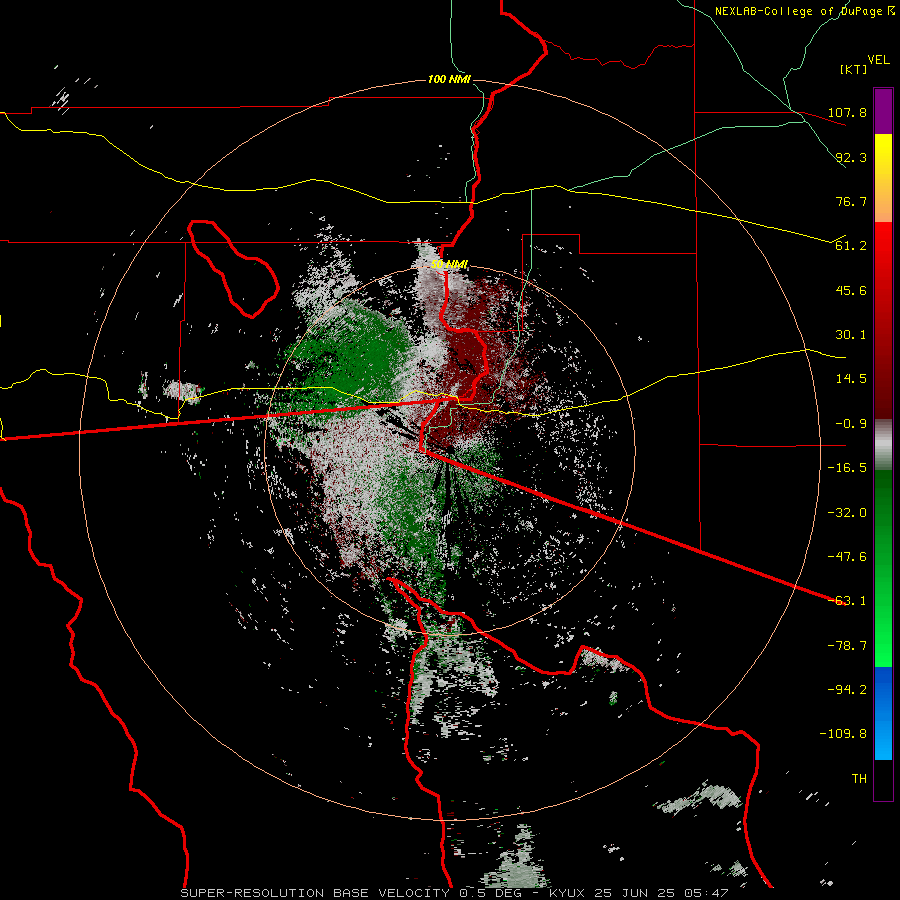The image size is (900, 900).
Task: Select the -47.6 knot scale value
Action: [x=848, y=557]
